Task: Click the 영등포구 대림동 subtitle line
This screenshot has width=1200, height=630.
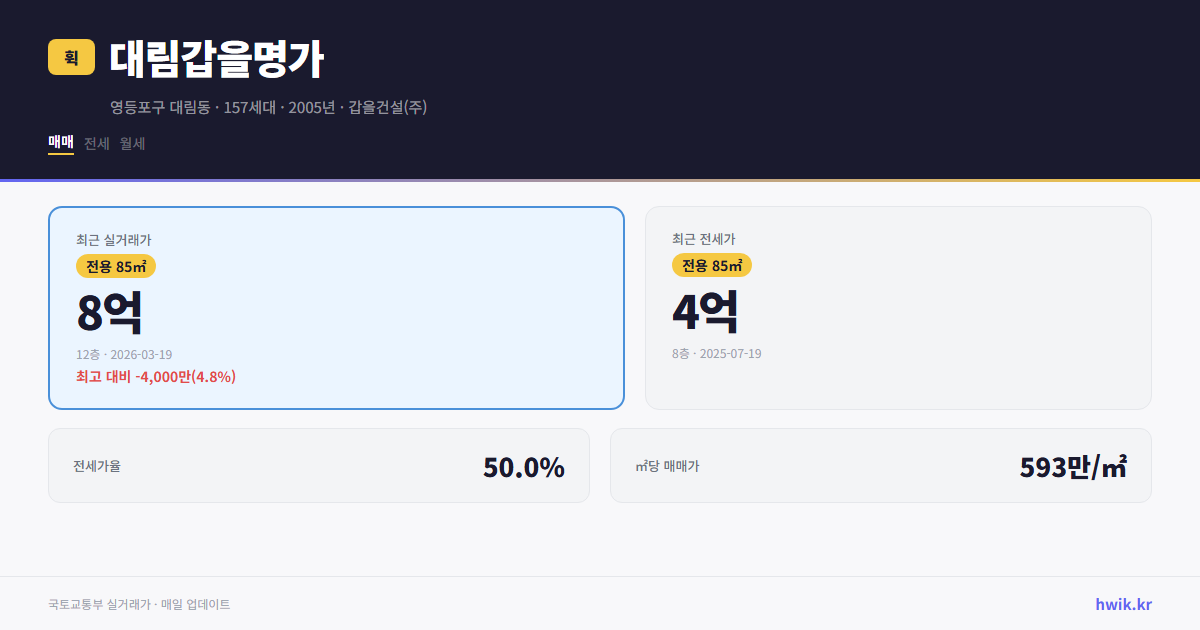Action: 270,106
